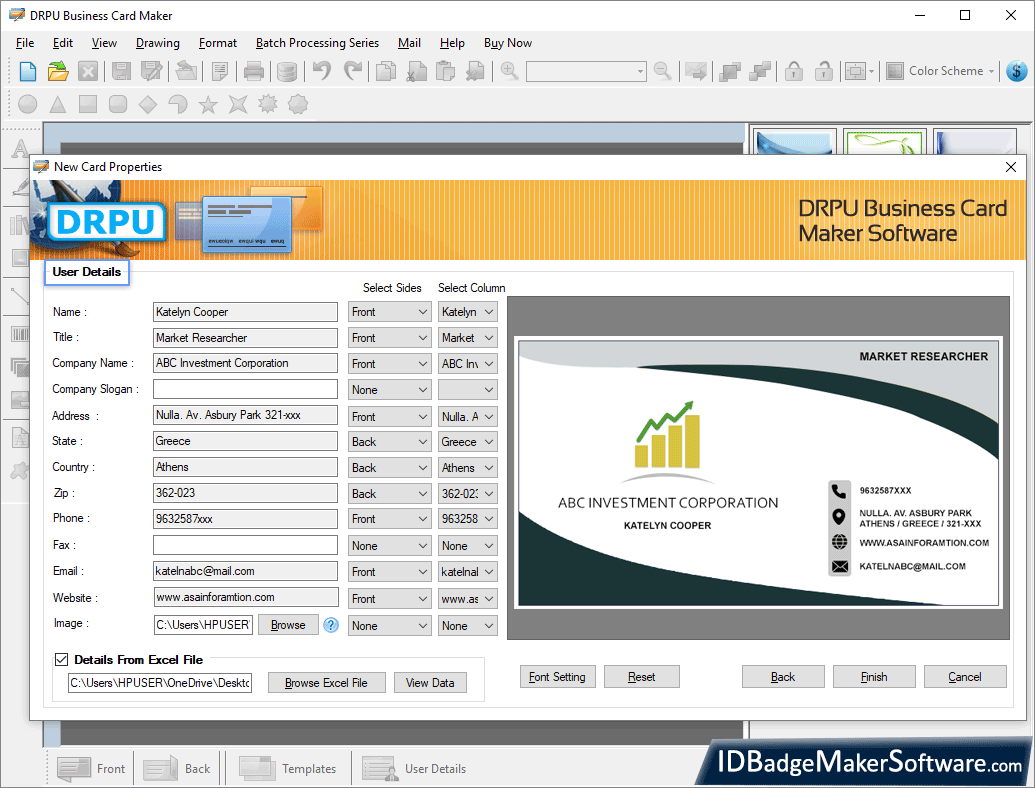Create a new card design
This screenshot has height=788, width=1035.
click(26, 71)
